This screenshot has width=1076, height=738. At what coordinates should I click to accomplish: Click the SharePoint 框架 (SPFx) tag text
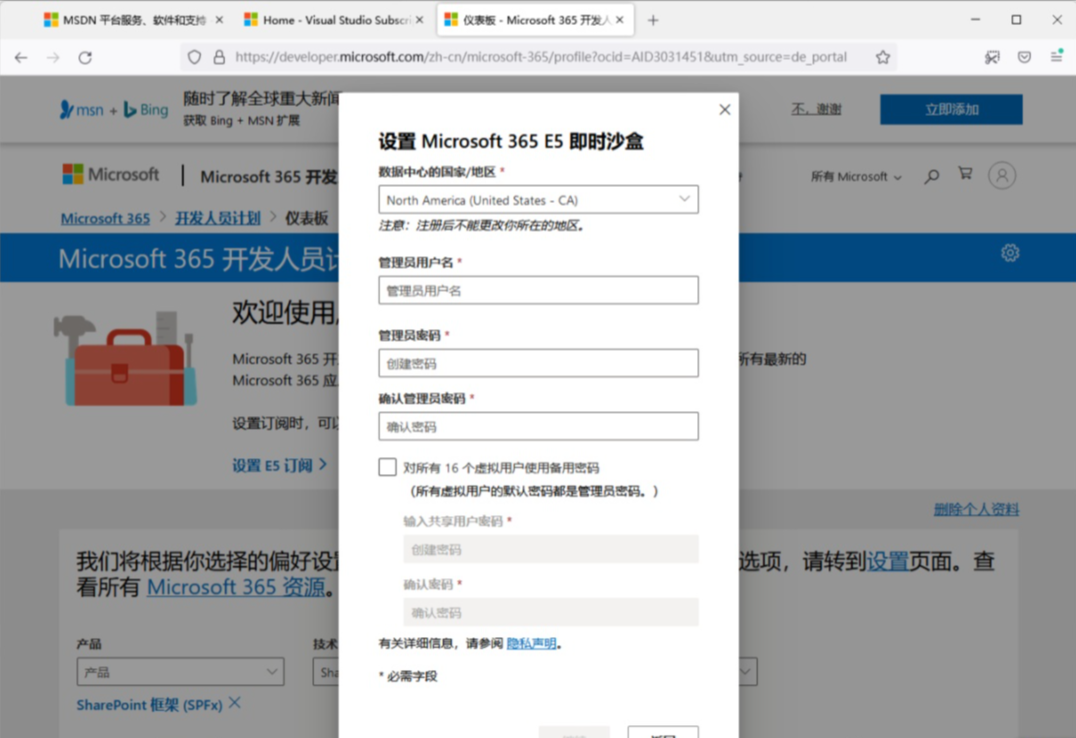150,705
